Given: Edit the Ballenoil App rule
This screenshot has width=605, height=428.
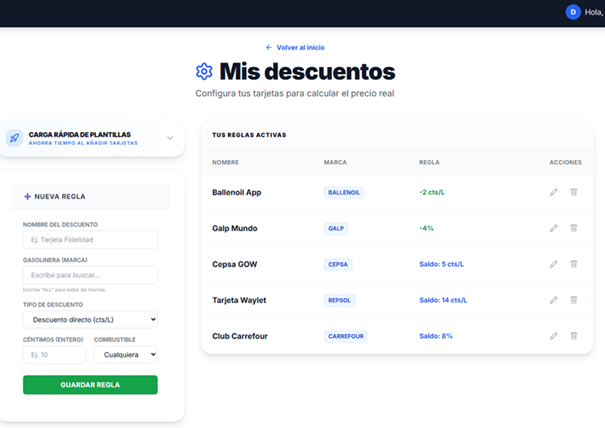Looking at the screenshot, I should click(x=554, y=192).
